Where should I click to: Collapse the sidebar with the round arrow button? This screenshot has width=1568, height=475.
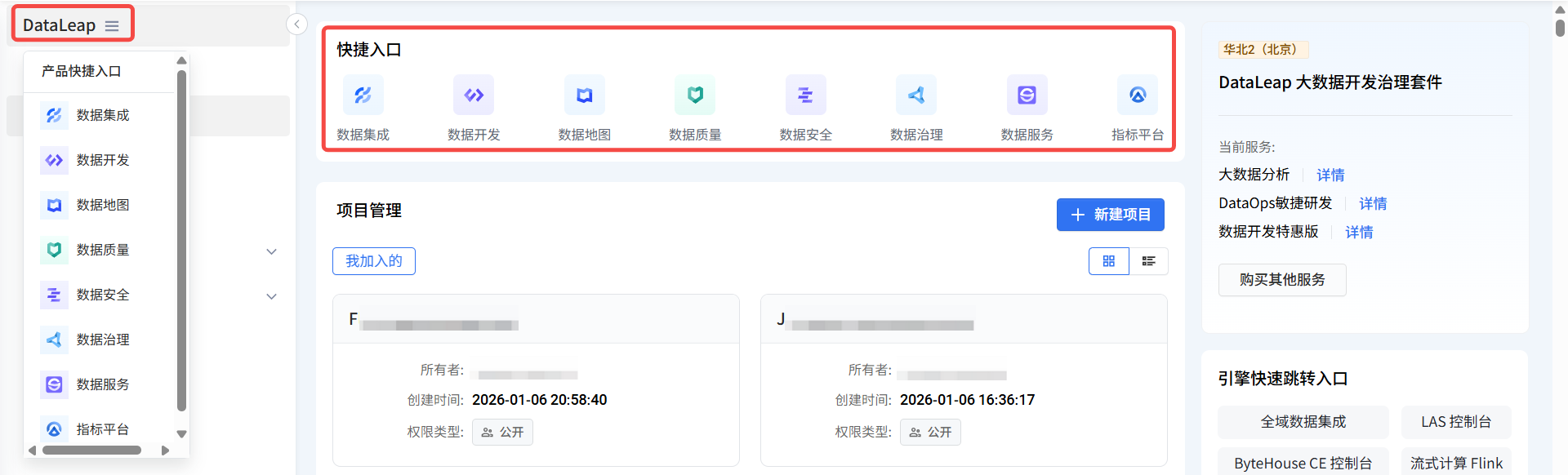[297, 24]
